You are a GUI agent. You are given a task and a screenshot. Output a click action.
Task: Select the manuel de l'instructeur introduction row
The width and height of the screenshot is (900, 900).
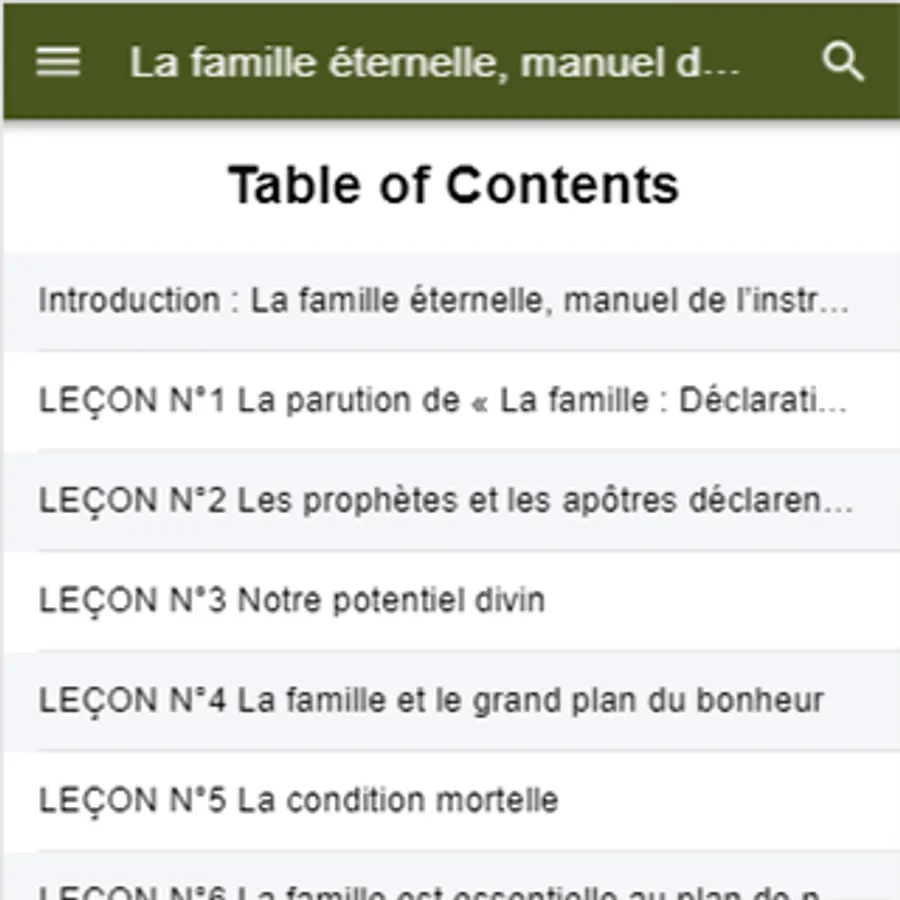[444, 301]
